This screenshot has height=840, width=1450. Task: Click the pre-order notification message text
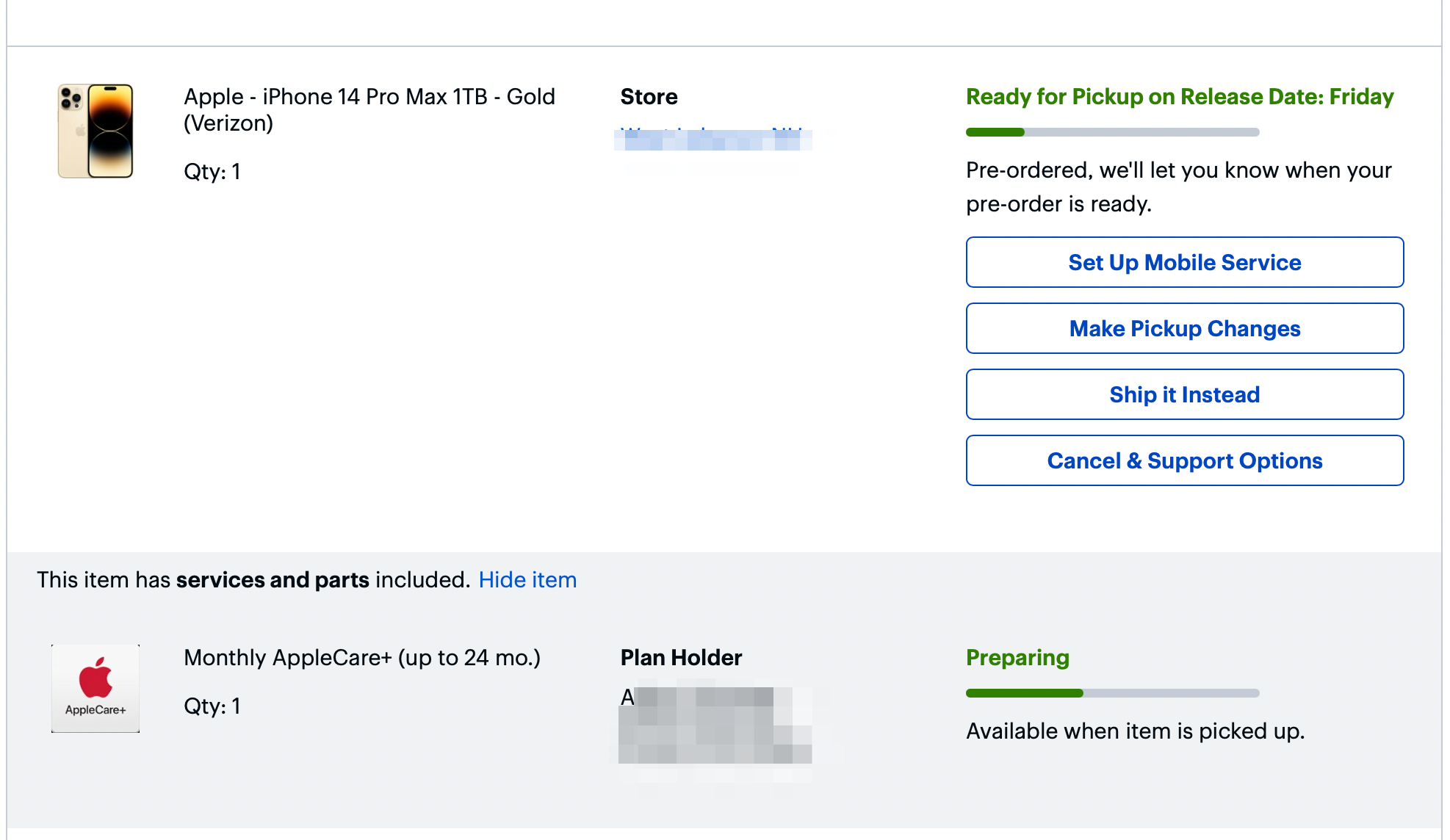coord(1178,187)
